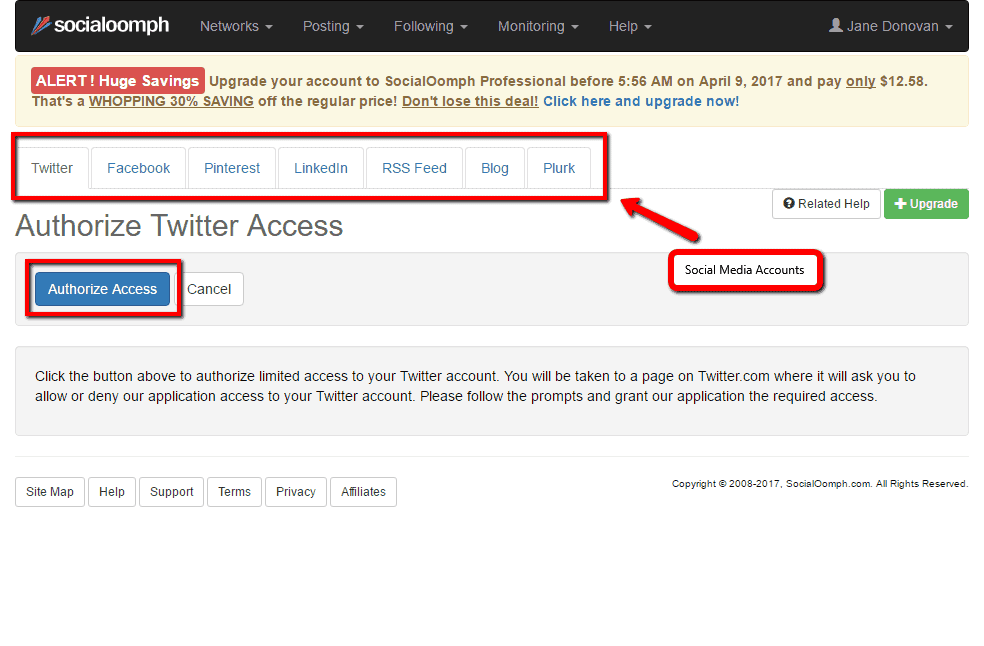Open the Privacy footer link
This screenshot has height=646, width=984.
296,492
